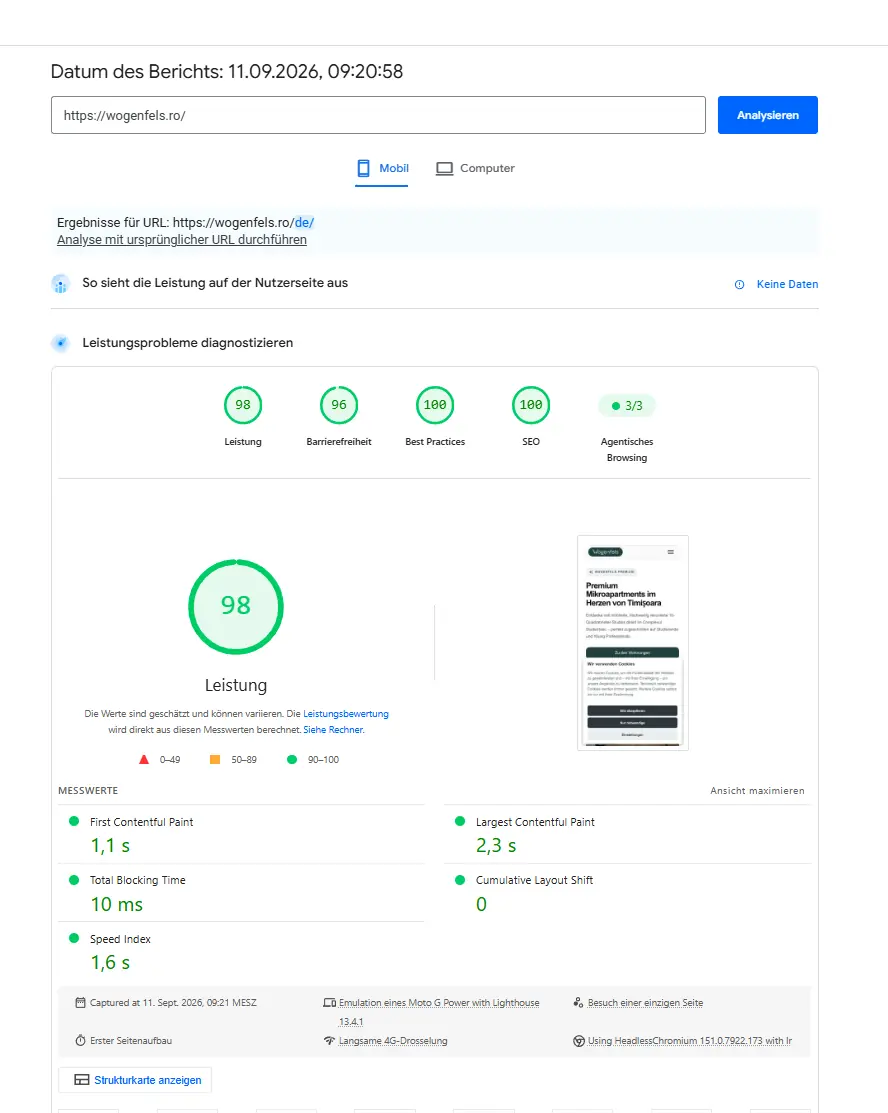Click the icon beside Besuch einer einzigen Seite
The width and height of the screenshot is (888, 1113).
click(579, 1003)
